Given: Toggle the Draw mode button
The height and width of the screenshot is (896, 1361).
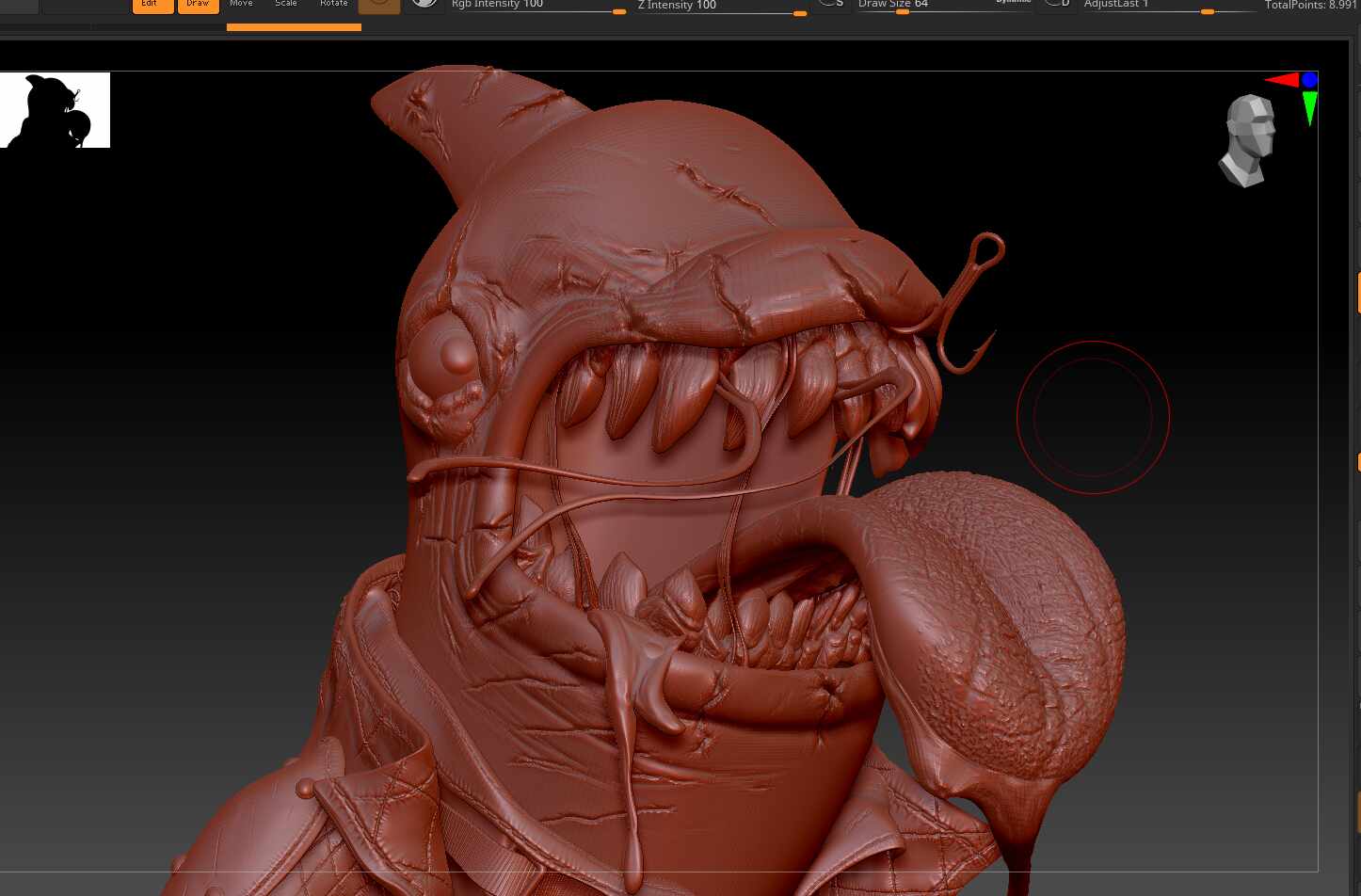Looking at the screenshot, I should pyautogui.click(x=198, y=6).
